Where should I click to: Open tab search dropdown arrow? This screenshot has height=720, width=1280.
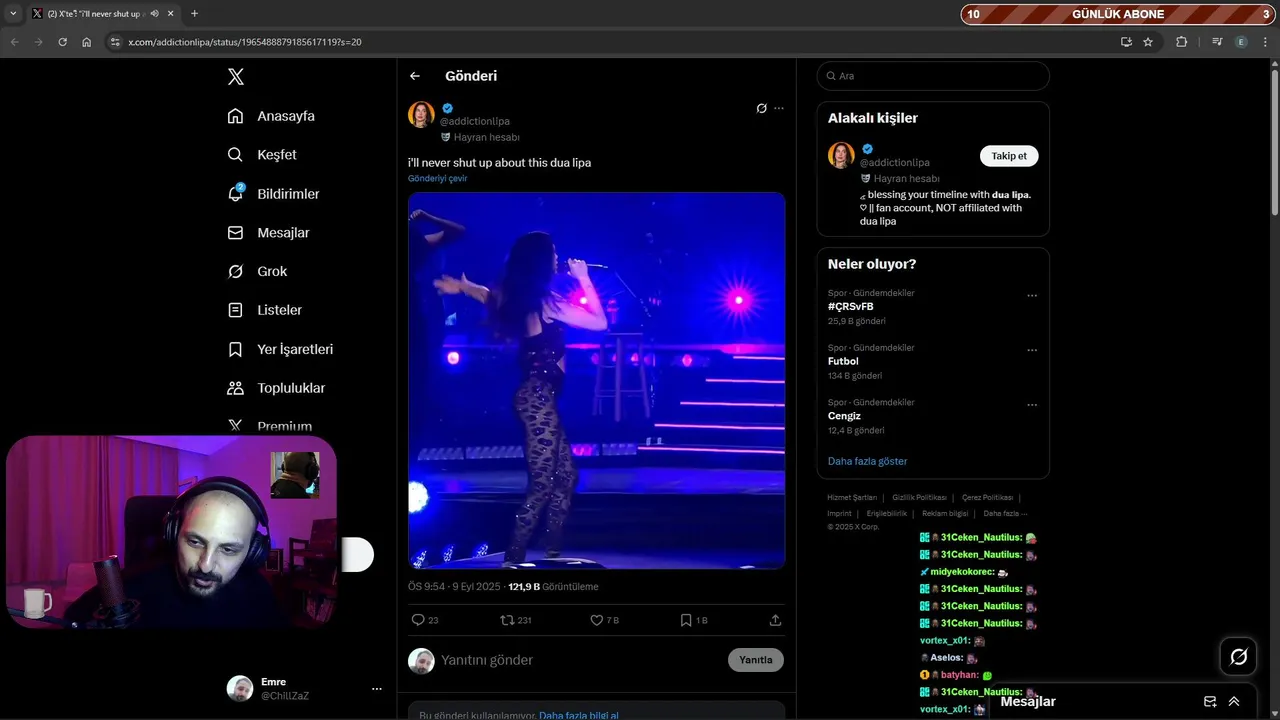pyautogui.click(x=13, y=14)
